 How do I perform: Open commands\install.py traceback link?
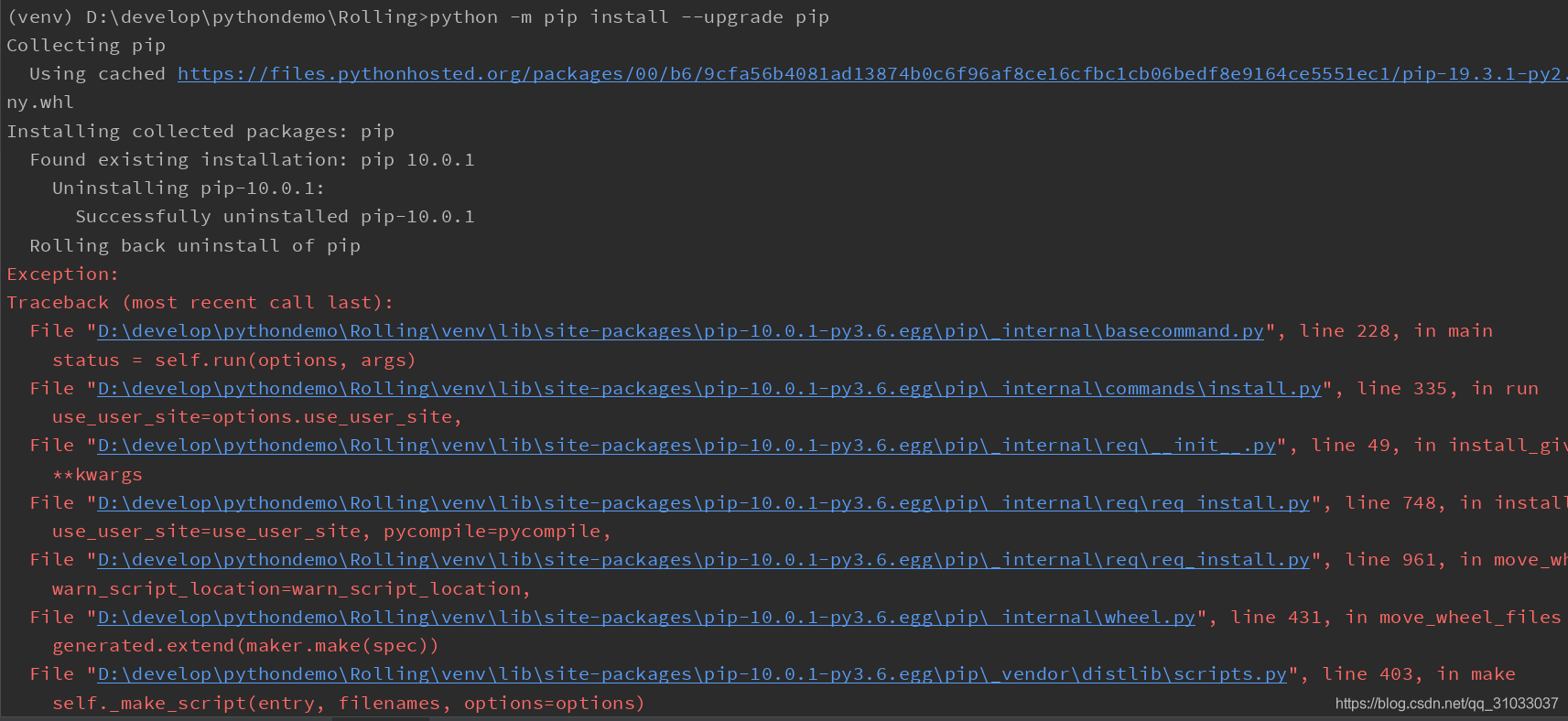(x=709, y=389)
